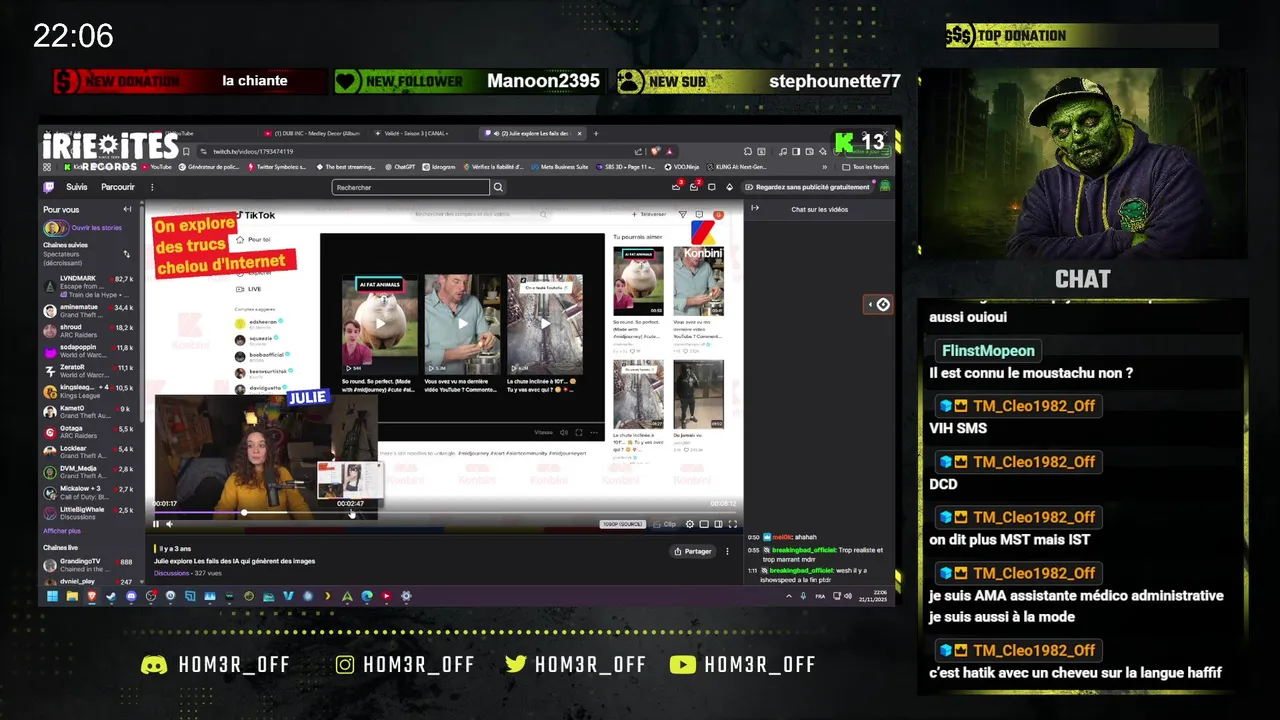
Task: Open the taskbar clock and date
Action: pyautogui.click(x=872, y=596)
